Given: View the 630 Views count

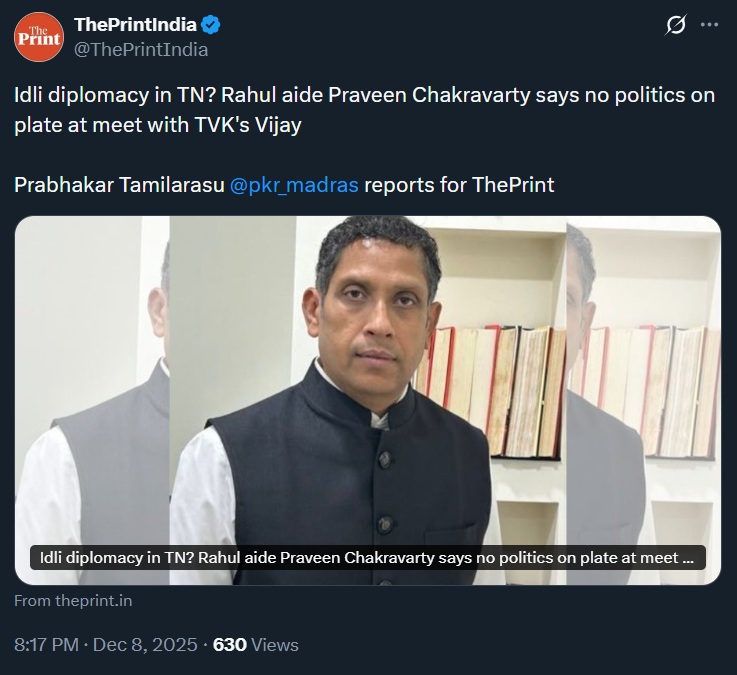Looking at the screenshot, I should pos(230,645).
